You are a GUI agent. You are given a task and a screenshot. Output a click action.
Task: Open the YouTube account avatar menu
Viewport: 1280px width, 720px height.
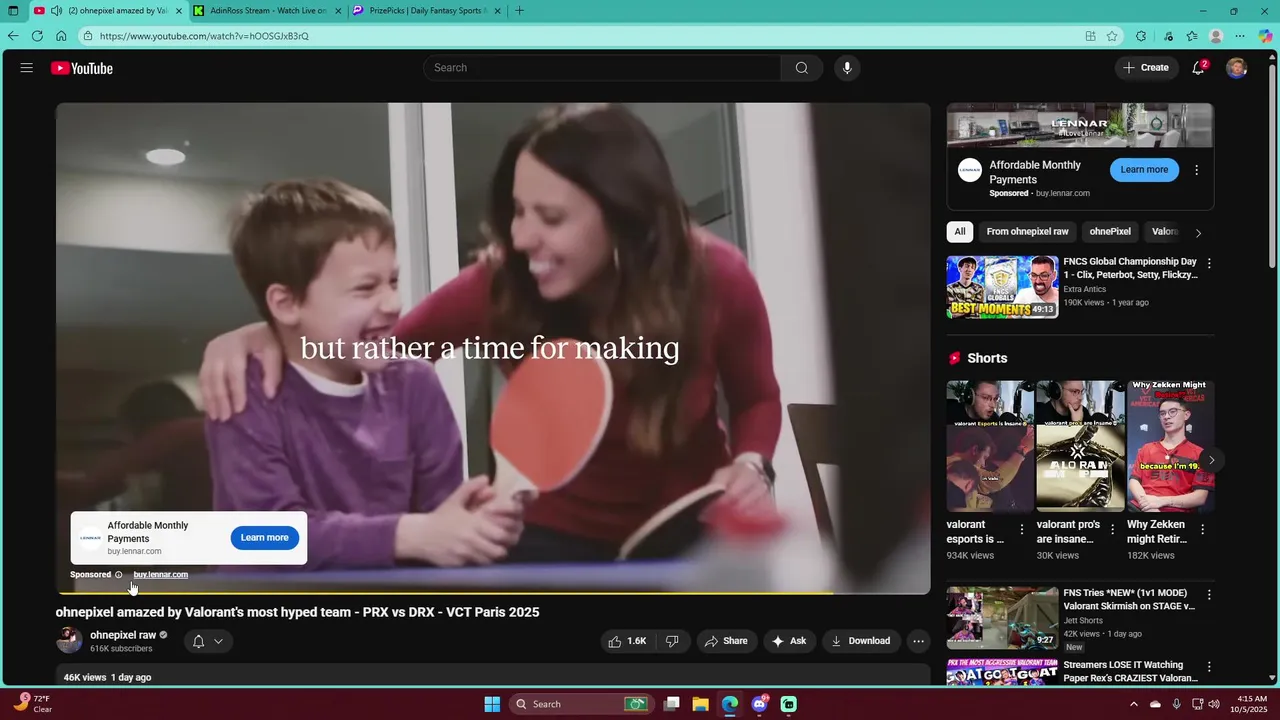pos(1237,68)
